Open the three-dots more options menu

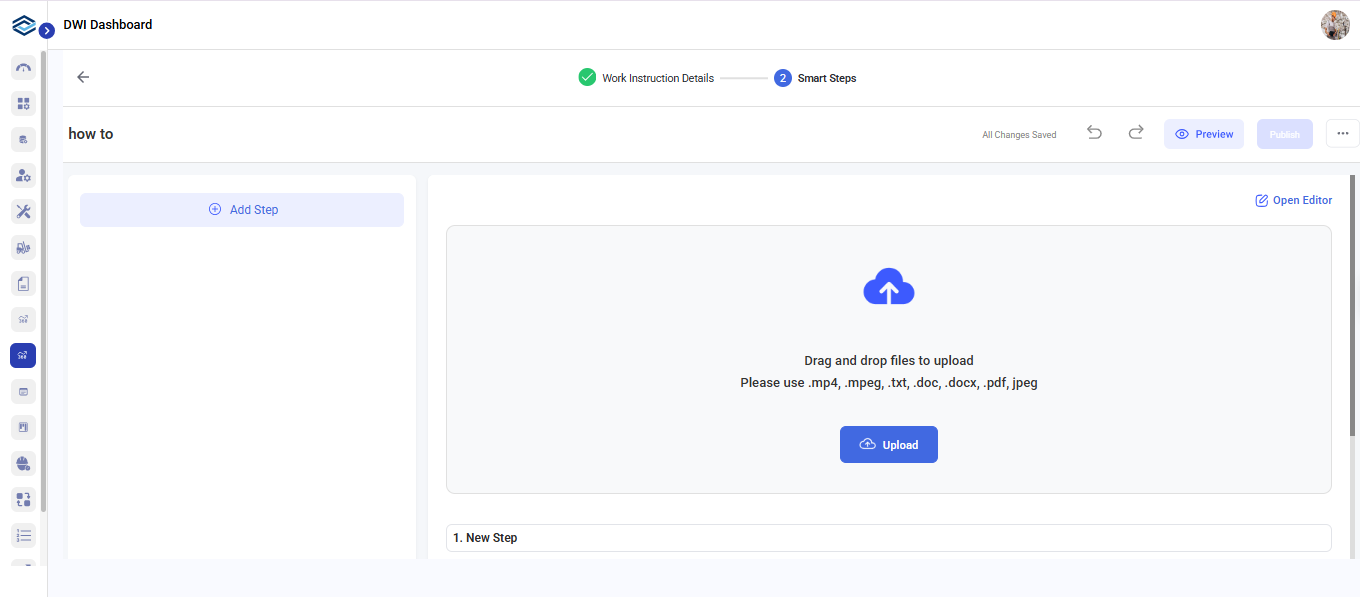coord(1342,133)
